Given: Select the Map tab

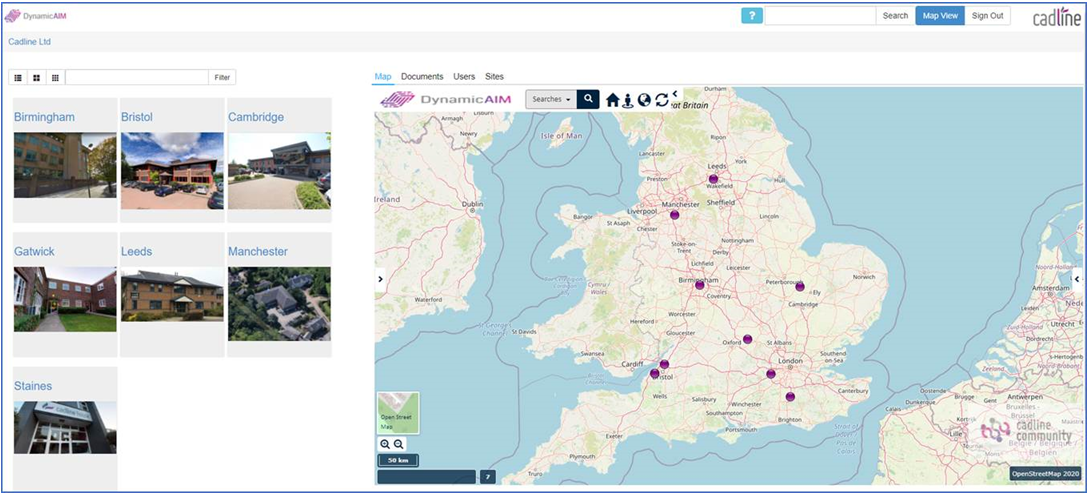Looking at the screenshot, I should pos(383,76).
